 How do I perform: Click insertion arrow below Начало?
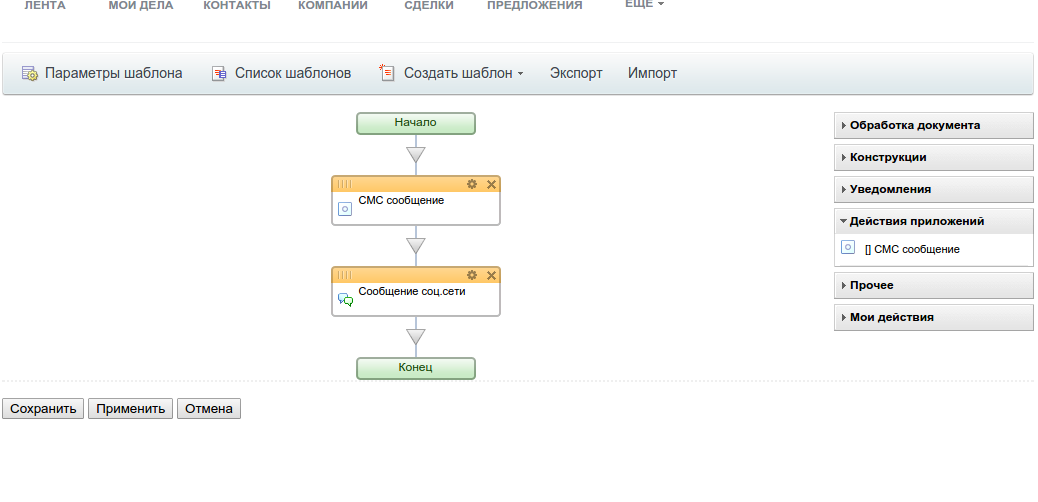pyautogui.click(x=416, y=155)
